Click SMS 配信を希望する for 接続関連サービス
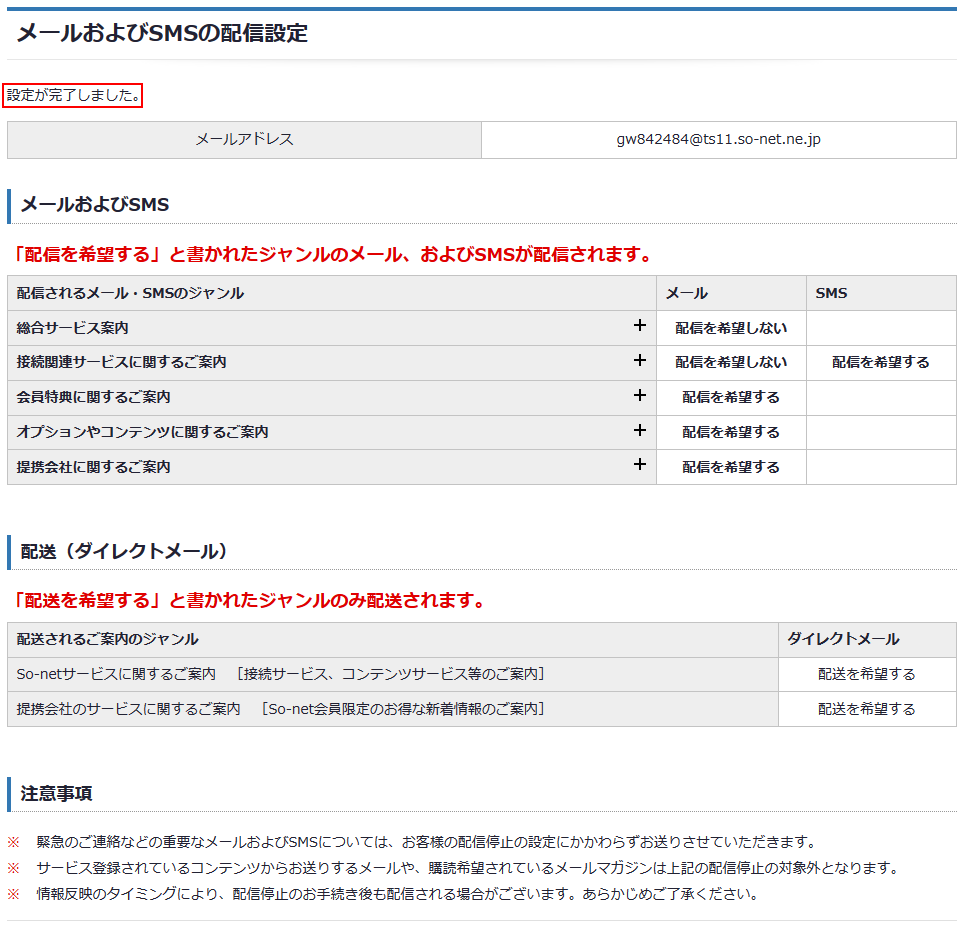This screenshot has width=967, height=933. click(880, 363)
